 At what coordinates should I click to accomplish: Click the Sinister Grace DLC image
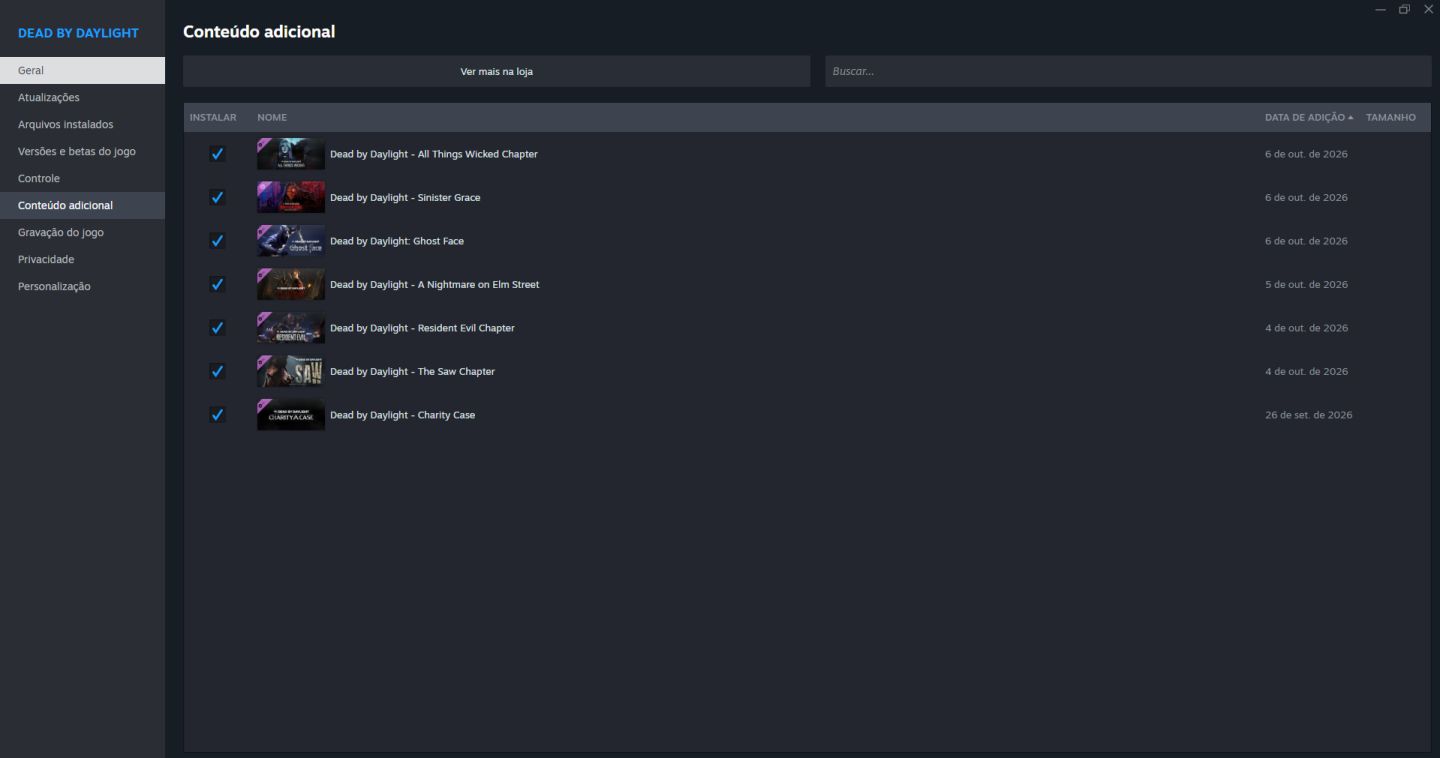click(291, 197)
